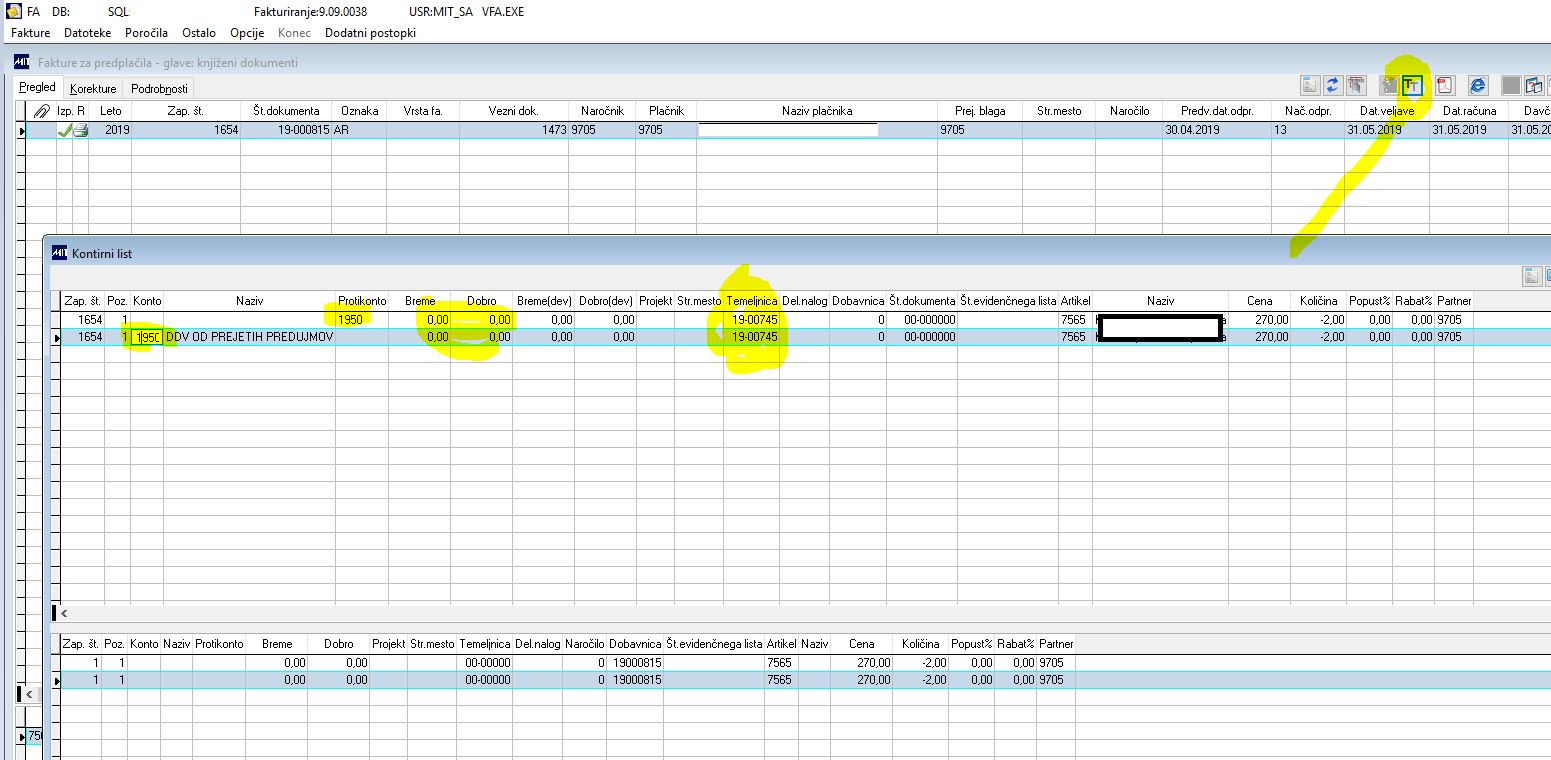
Task: Click the Št.dokumenta header in Kontirni list
Action: click(922, 301)
